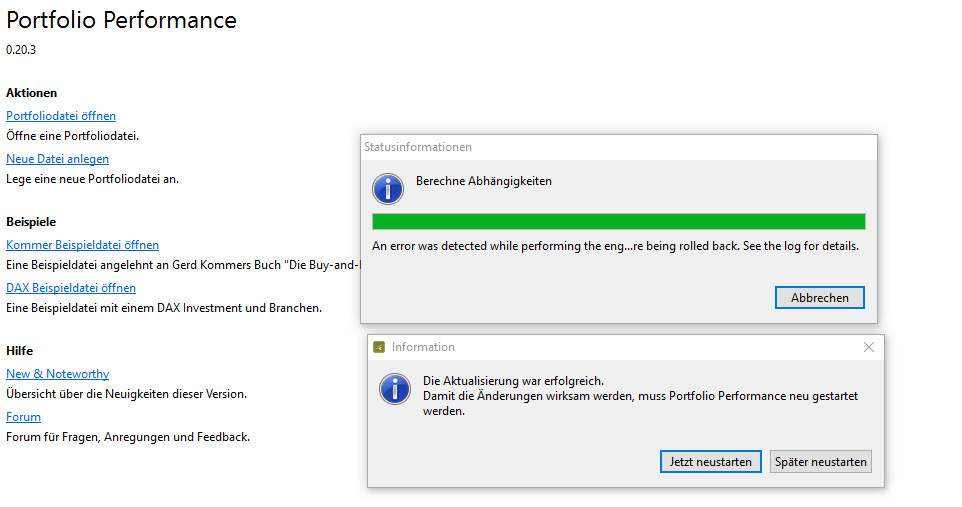Click the info icon in Statusinformationen dialog
The image size is (962, 507).
388,188
